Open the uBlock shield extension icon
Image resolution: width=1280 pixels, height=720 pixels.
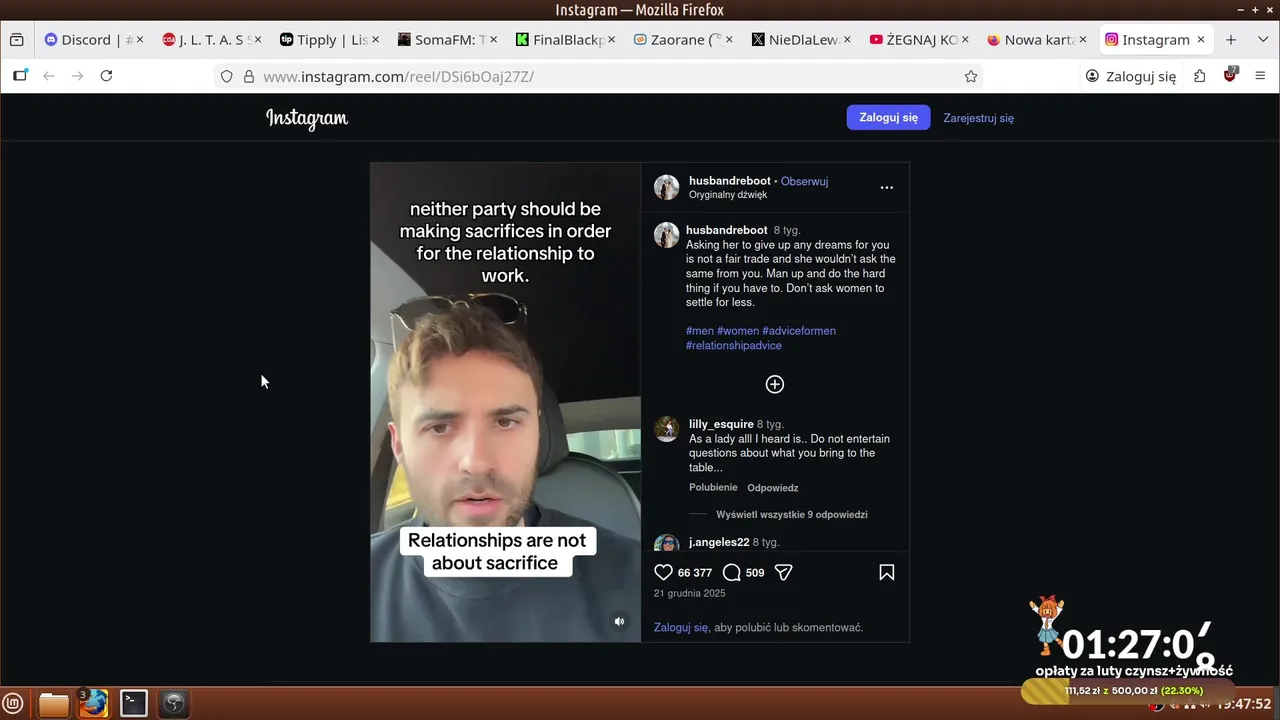1230,76
